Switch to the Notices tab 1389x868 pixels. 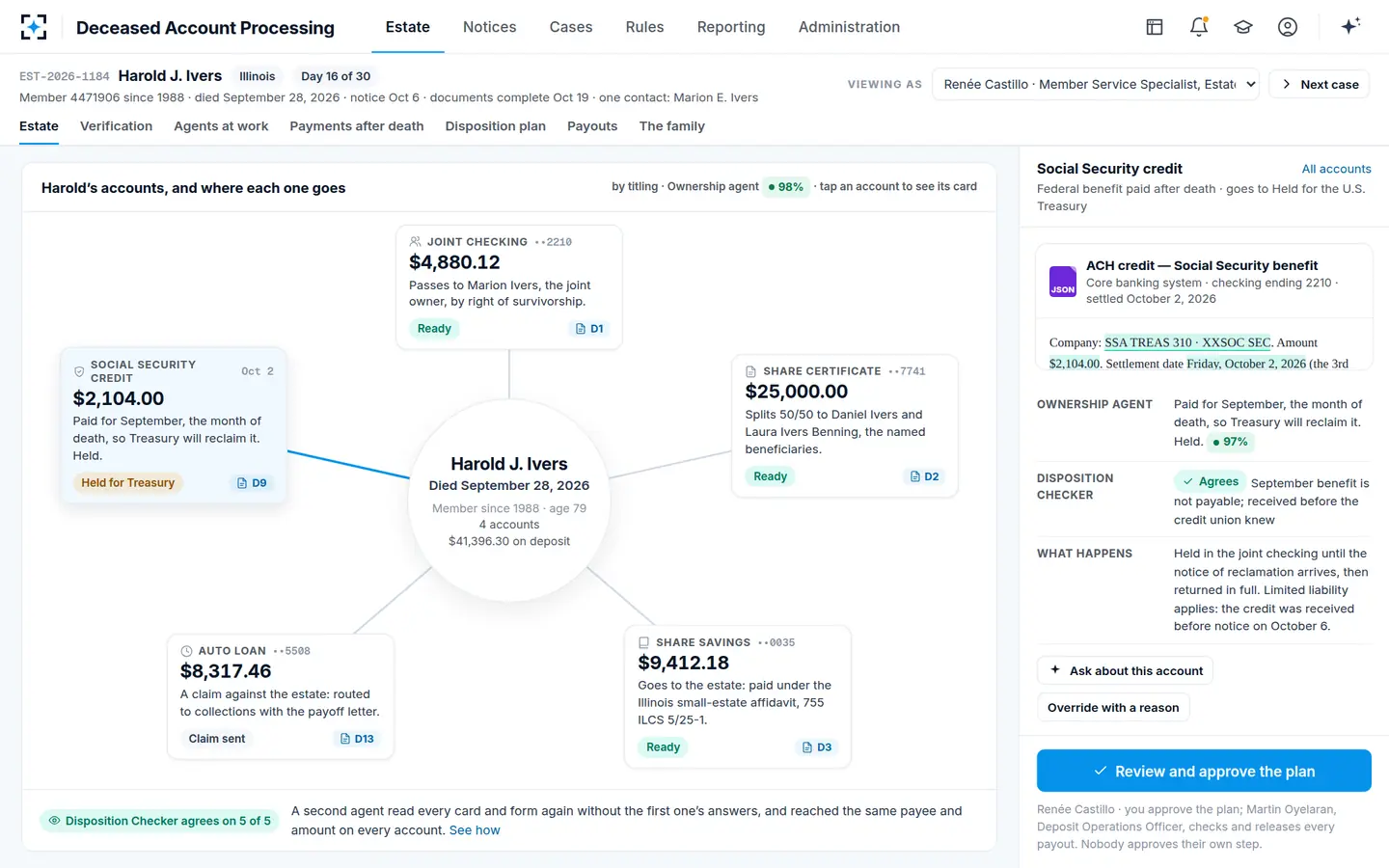tap(489, 27)
